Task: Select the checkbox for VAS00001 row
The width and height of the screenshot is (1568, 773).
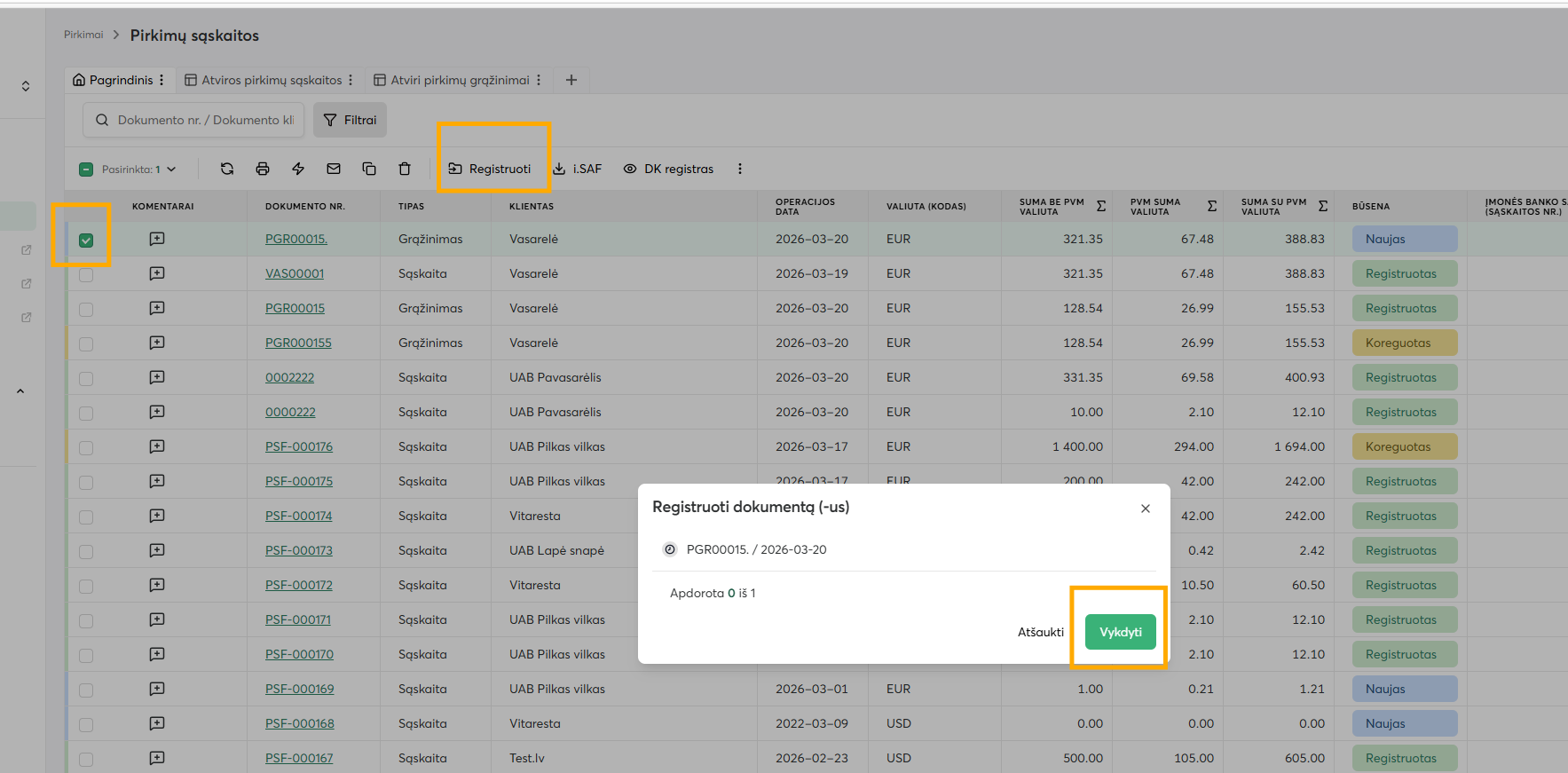Action: [86, 275]
